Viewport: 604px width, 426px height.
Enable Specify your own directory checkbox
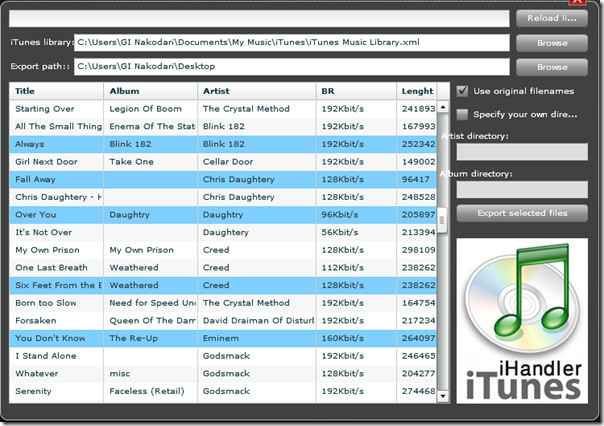[462, 114]
